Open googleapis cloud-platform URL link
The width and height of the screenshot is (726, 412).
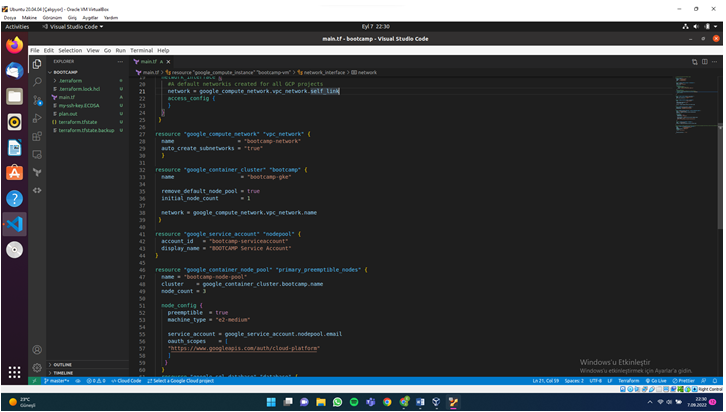click(244, 348)
